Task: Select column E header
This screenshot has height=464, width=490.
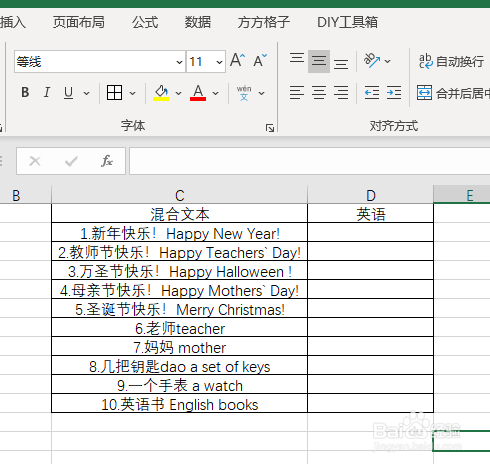Action: (x=462, y=195)
